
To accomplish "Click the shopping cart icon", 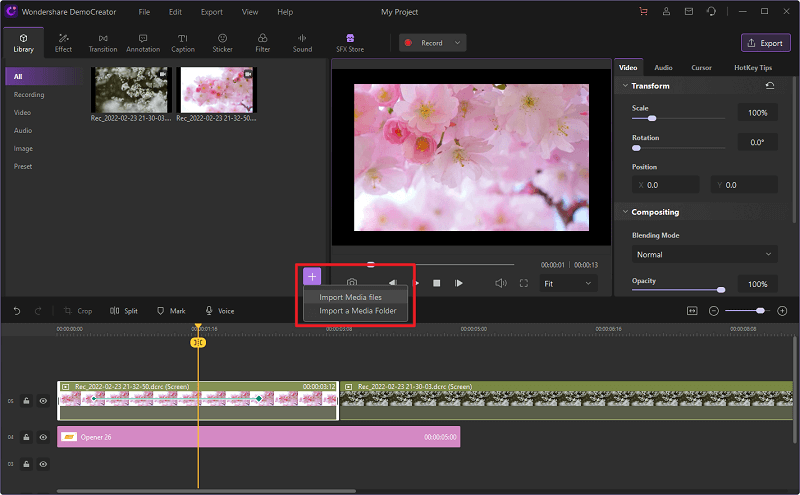I will (643, 11).
